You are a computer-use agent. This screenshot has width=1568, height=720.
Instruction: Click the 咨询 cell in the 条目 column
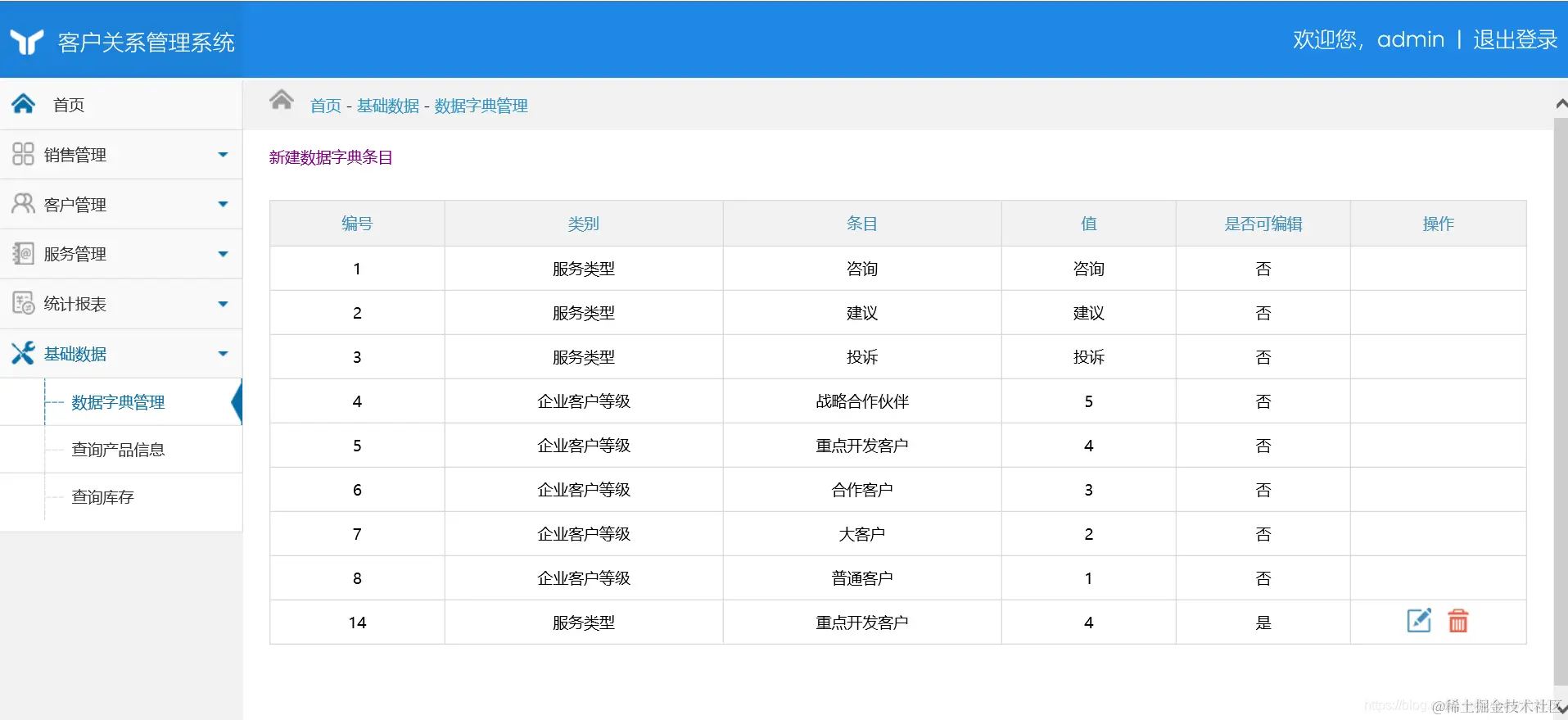(862, 269)
